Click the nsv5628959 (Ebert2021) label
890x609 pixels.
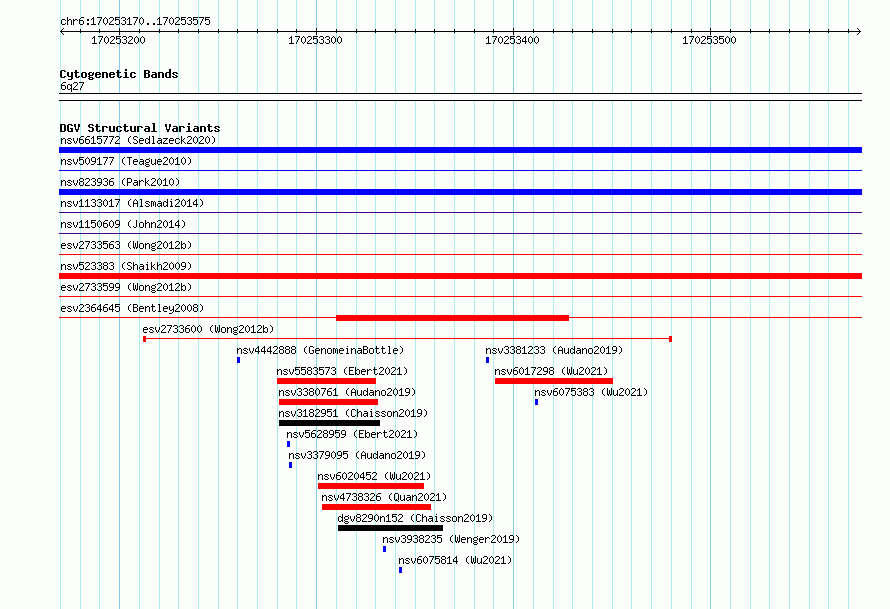(x=352, y=434)
